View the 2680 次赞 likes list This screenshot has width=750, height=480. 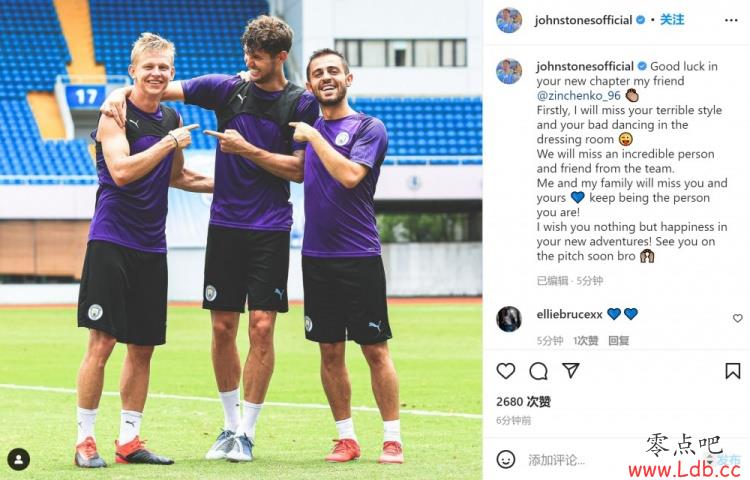click(x=523, y=402)
